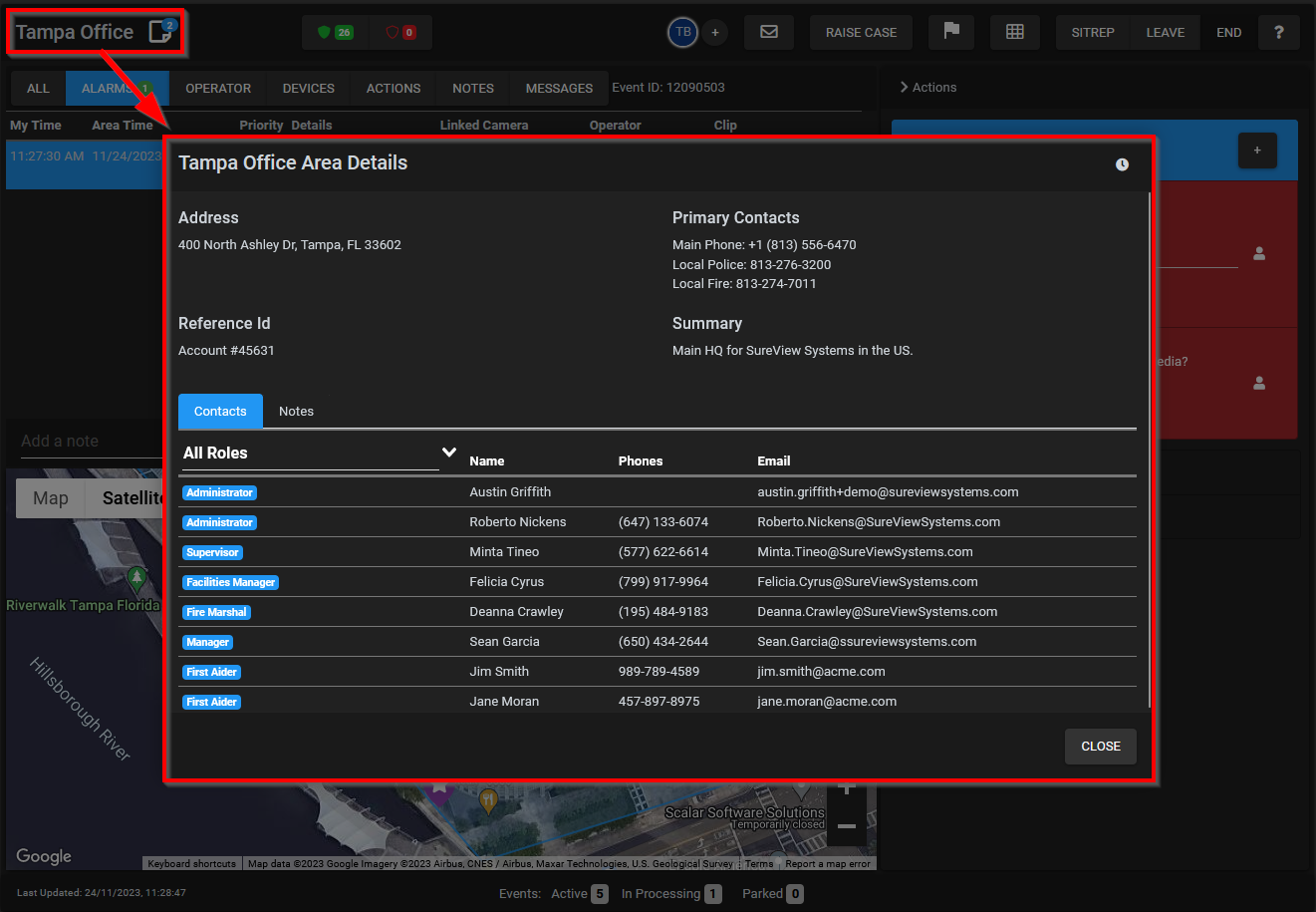This screenshot has height=912, width=1316.
Task: Click the First Aider badge for Jim Smith
Action: (211, 672)
